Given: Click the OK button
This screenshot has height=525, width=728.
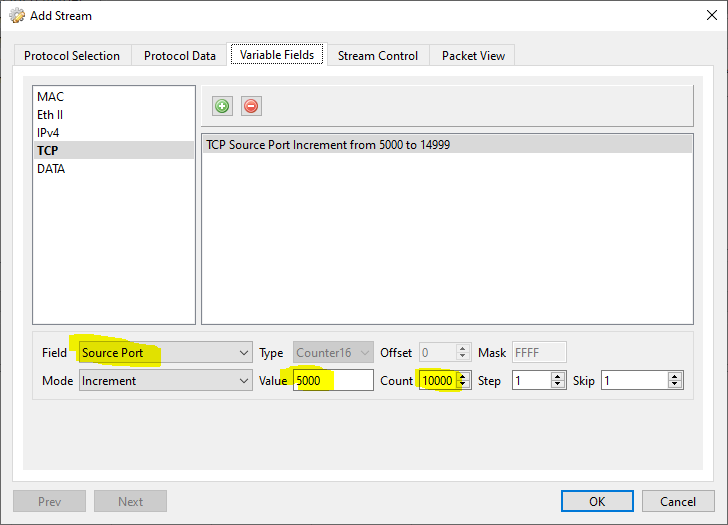Looking at the screenshot, I should click(x=597, y=501).
